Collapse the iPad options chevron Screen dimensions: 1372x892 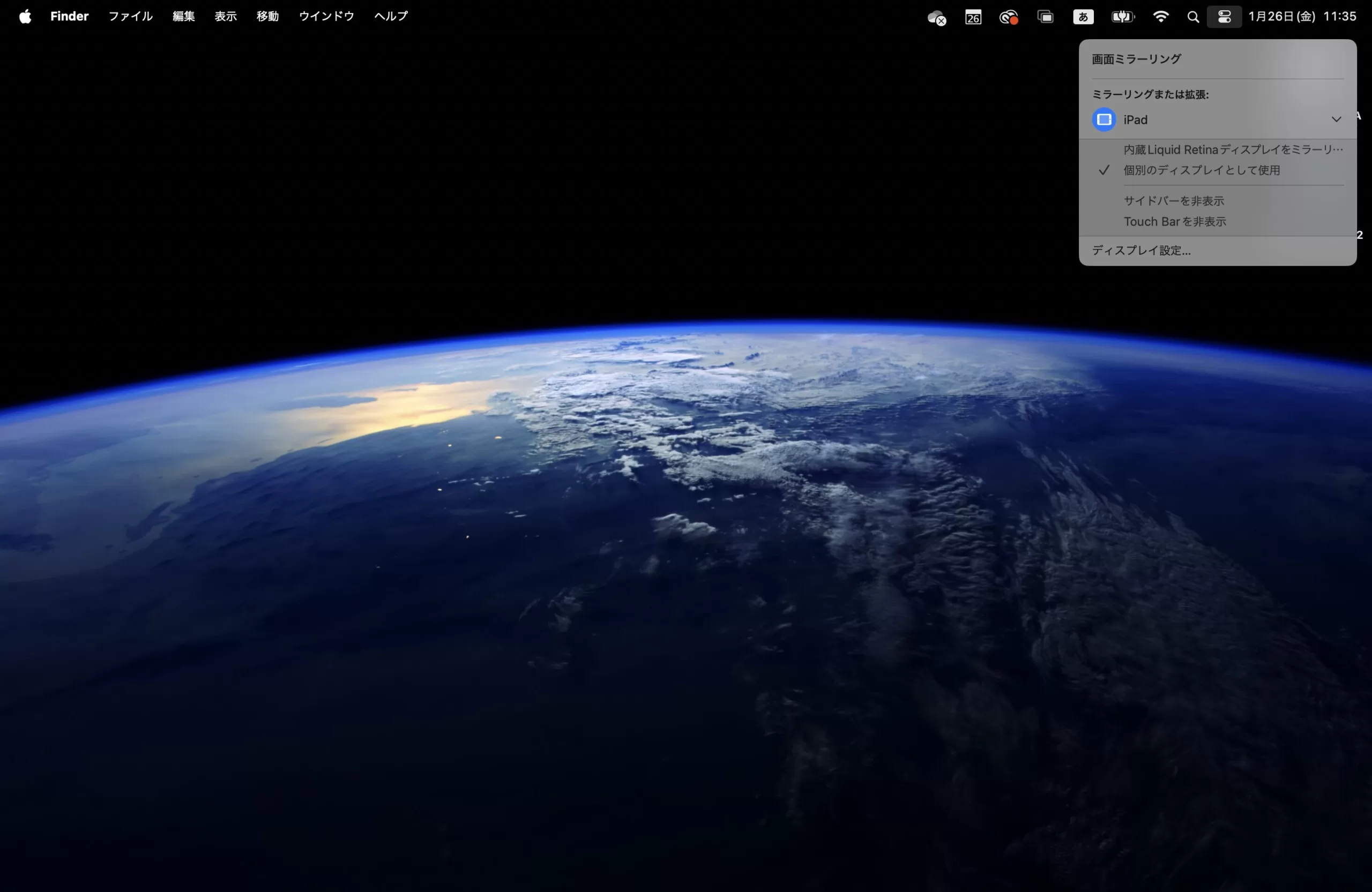coord(1336,120)
